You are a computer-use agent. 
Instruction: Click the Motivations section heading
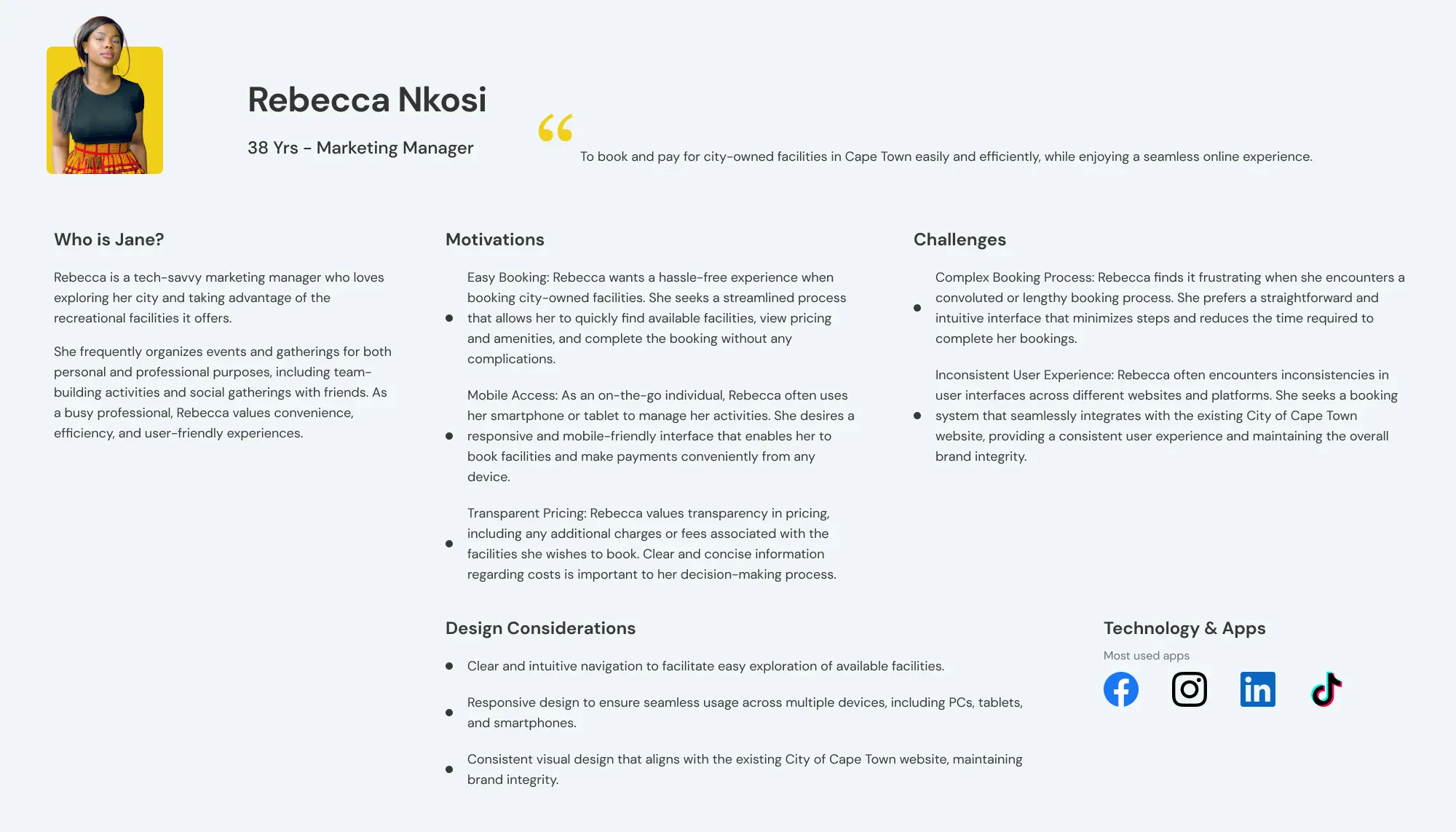[x=495, y=239]
